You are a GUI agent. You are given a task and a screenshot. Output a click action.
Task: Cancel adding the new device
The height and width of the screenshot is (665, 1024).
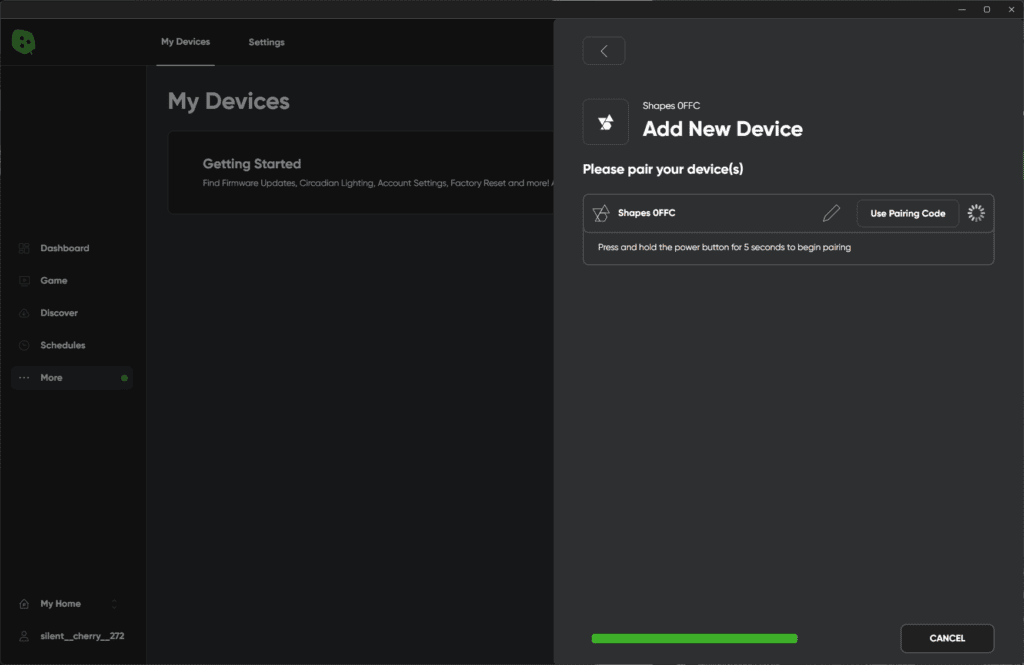point(947,638)
